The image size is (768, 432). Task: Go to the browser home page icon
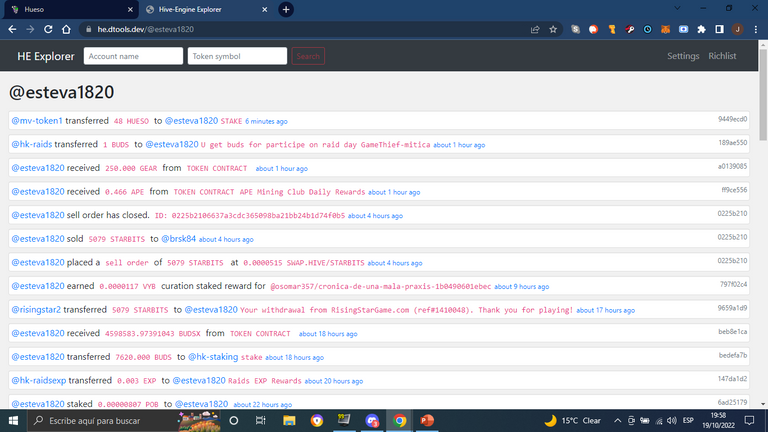[x=64, y=30]
